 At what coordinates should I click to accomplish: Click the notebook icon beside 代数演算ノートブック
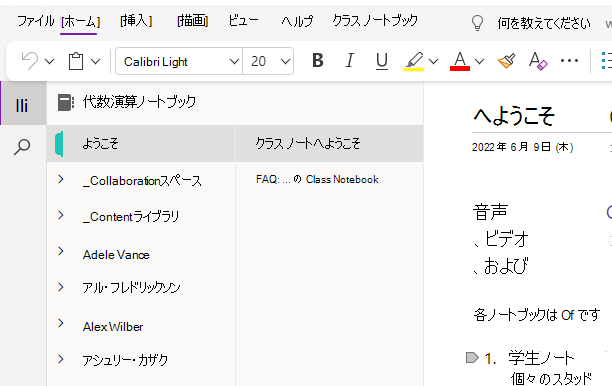(x=66, y=103)
